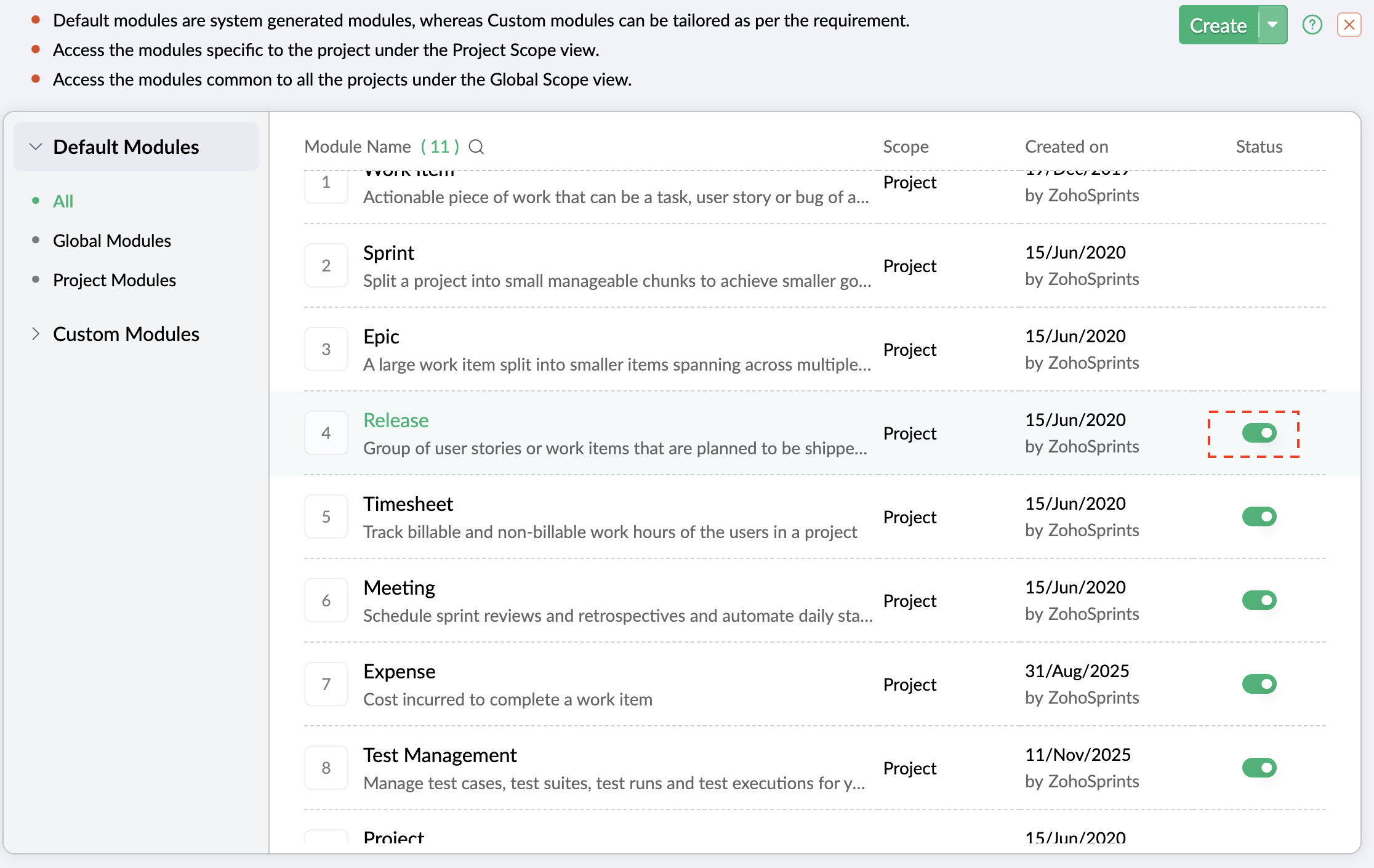Collapse the Default Modules section
Viewport: 1374px width, 868px height.
coord(36,147)
